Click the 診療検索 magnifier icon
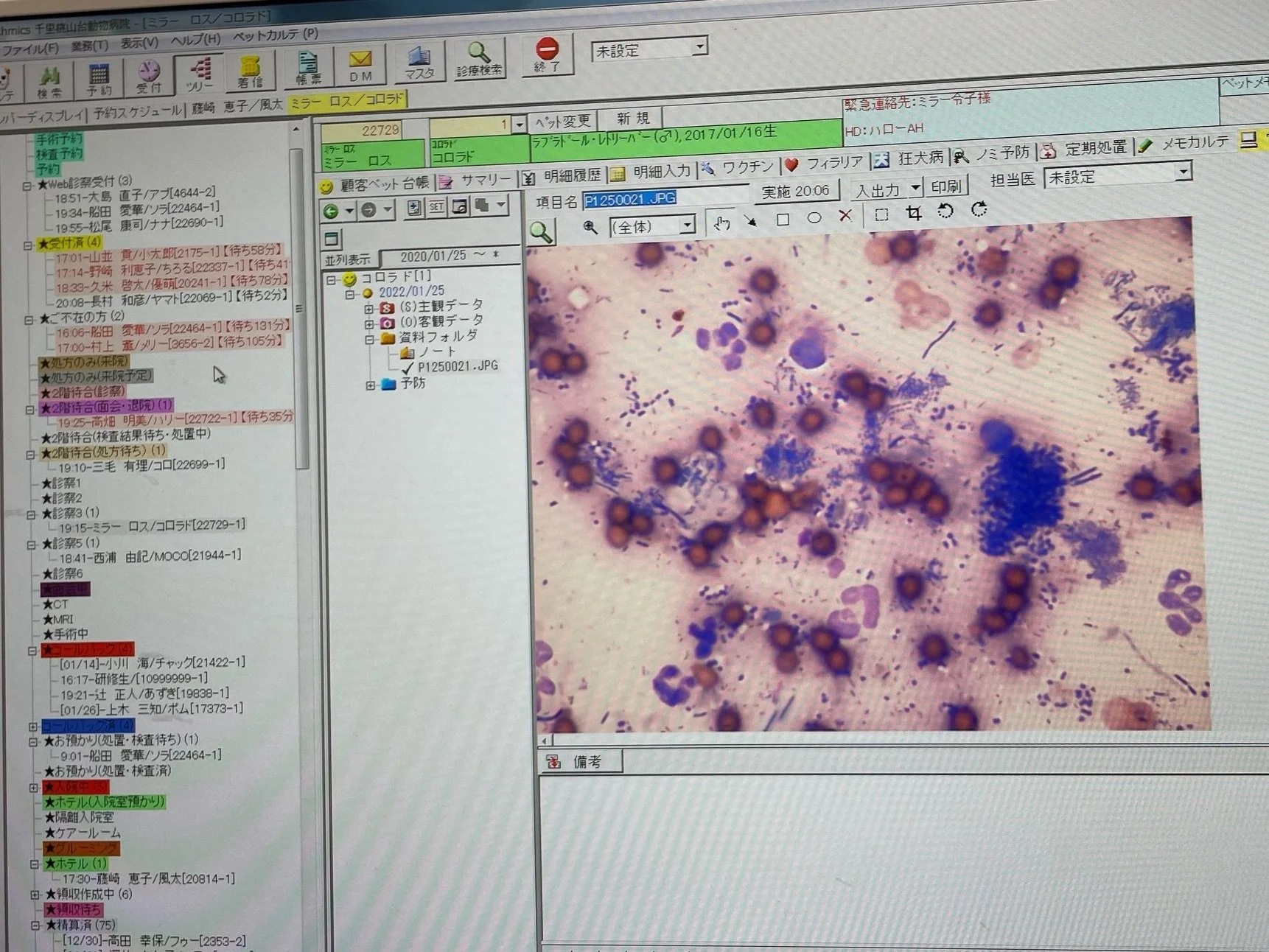 [479, 60]
